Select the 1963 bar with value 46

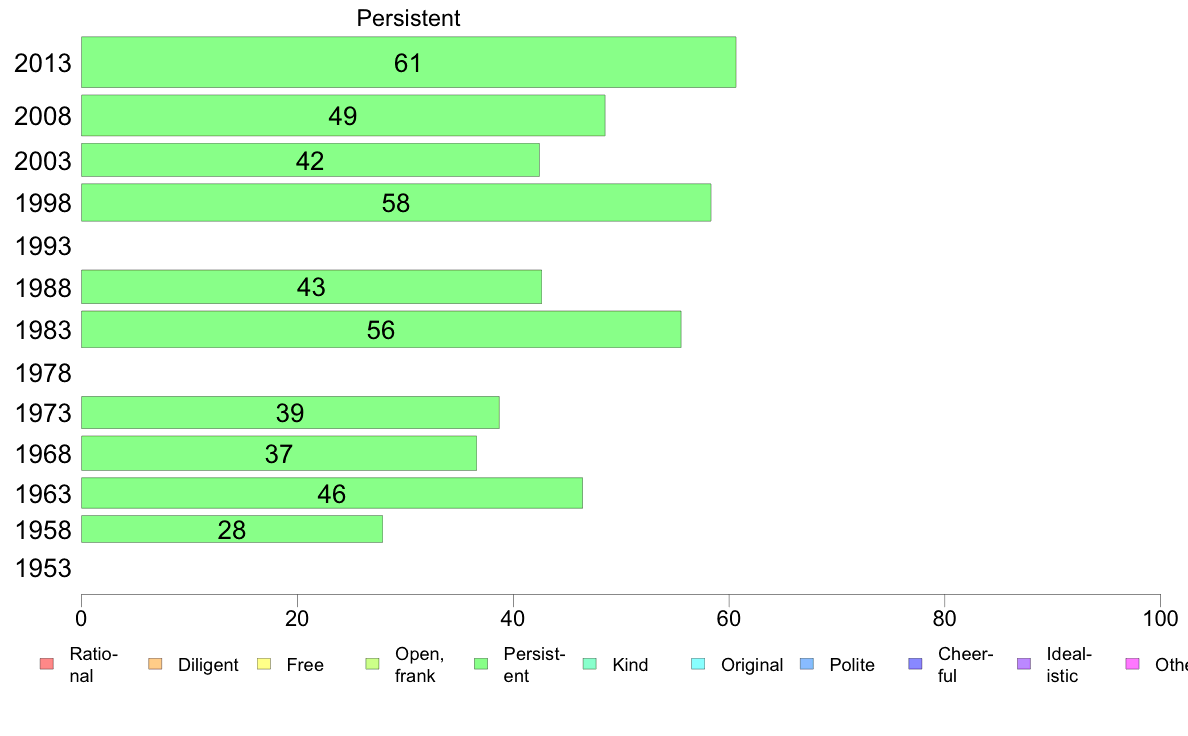pos(332,493)
